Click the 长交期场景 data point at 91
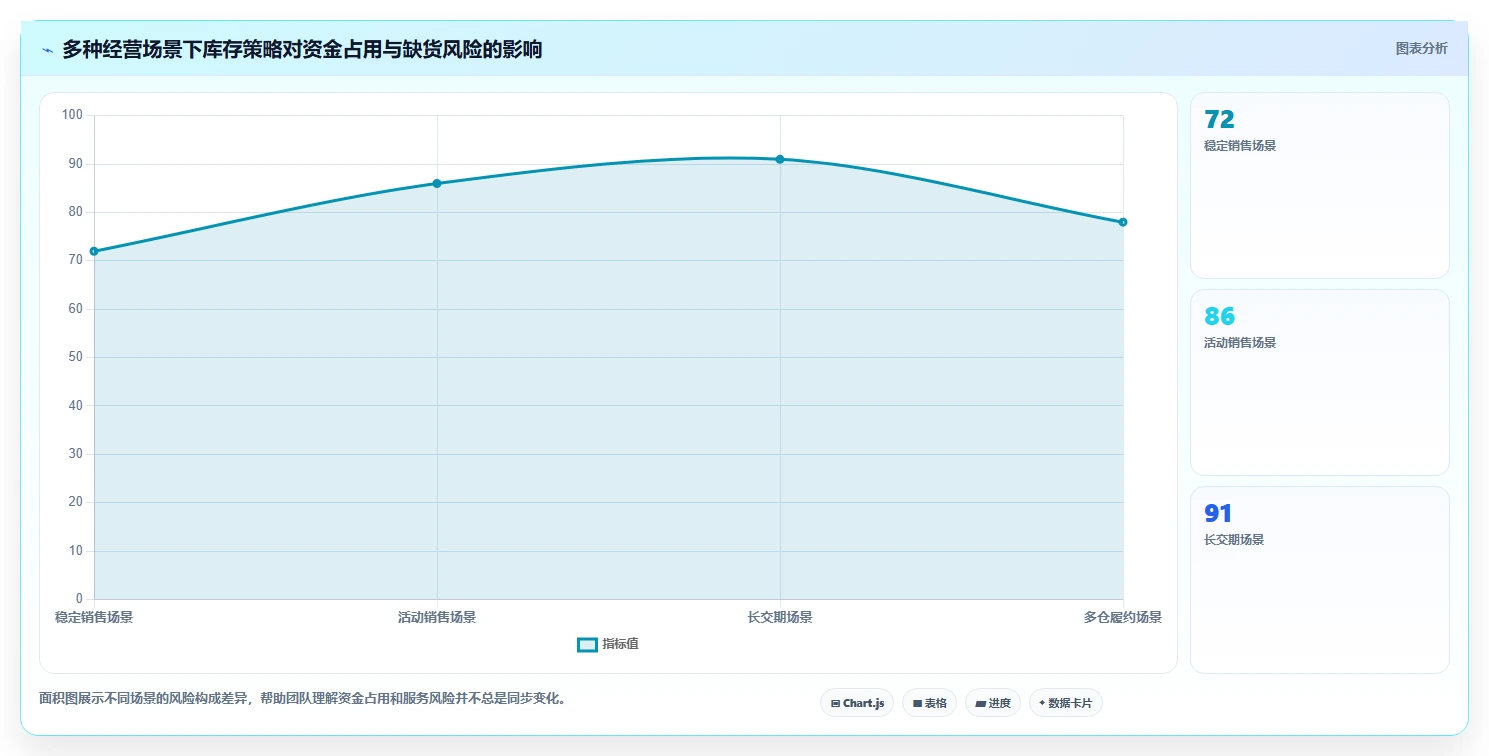Image resolution: width=1489 pixels, height=756 pixels. pyautogui.click(x=780, y=159)
